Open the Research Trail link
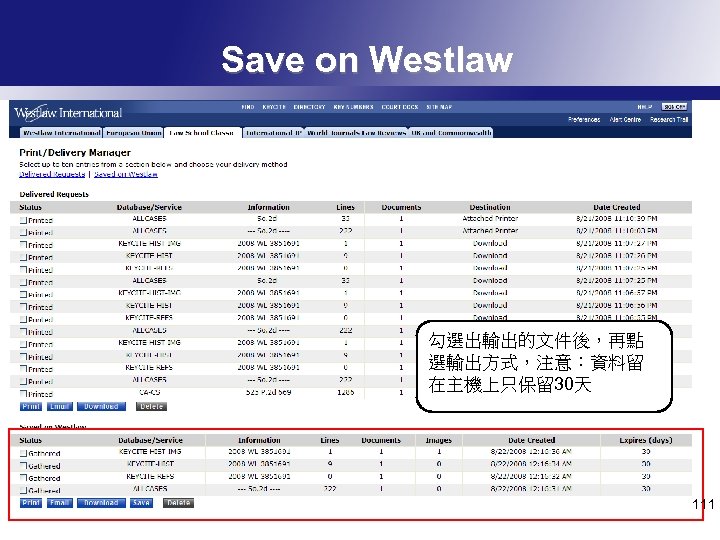720x540 pixels. coord(669,119)
